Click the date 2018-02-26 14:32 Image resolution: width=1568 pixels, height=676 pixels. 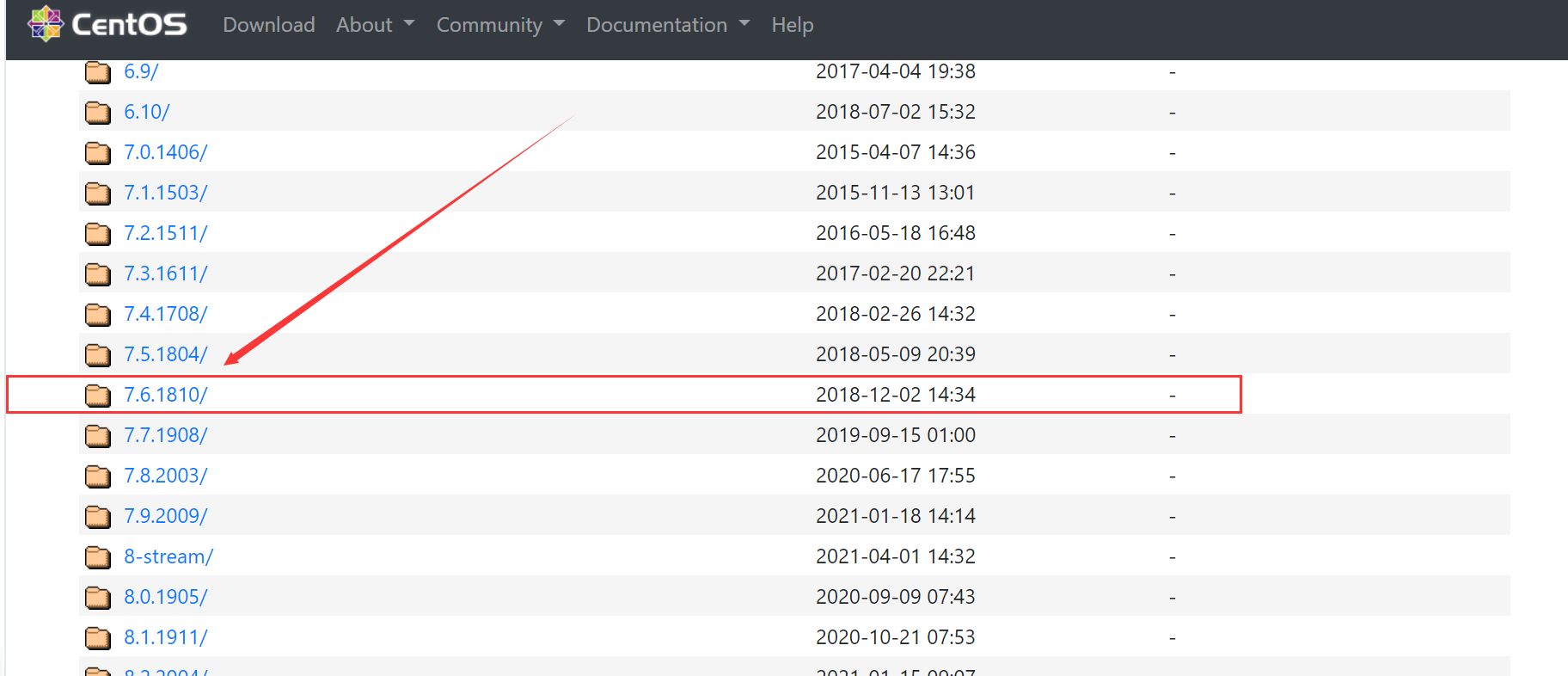point(896,314)
